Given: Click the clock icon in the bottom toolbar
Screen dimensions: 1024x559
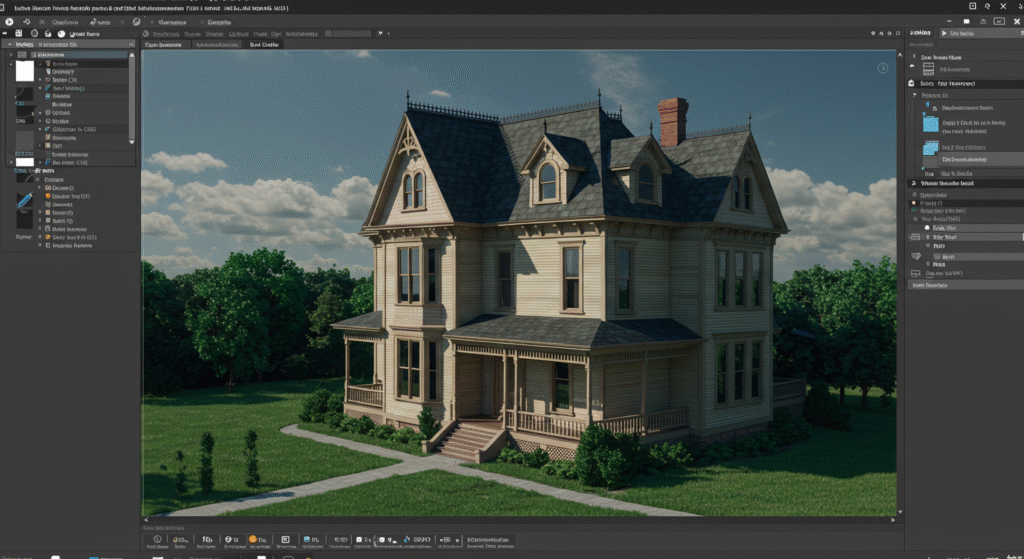Looking at the screenshot, I should point(157,540).
